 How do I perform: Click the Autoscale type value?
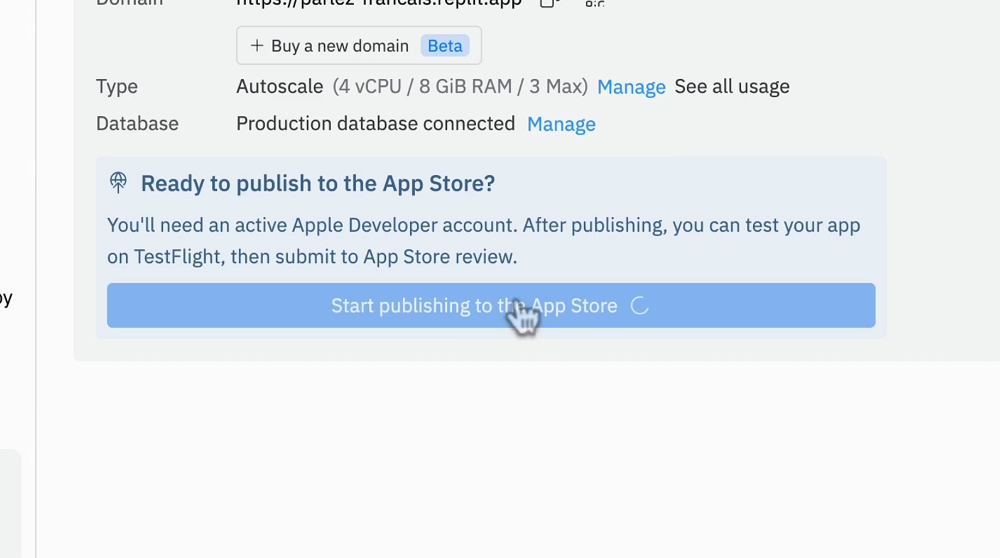[x=280, y=87]
